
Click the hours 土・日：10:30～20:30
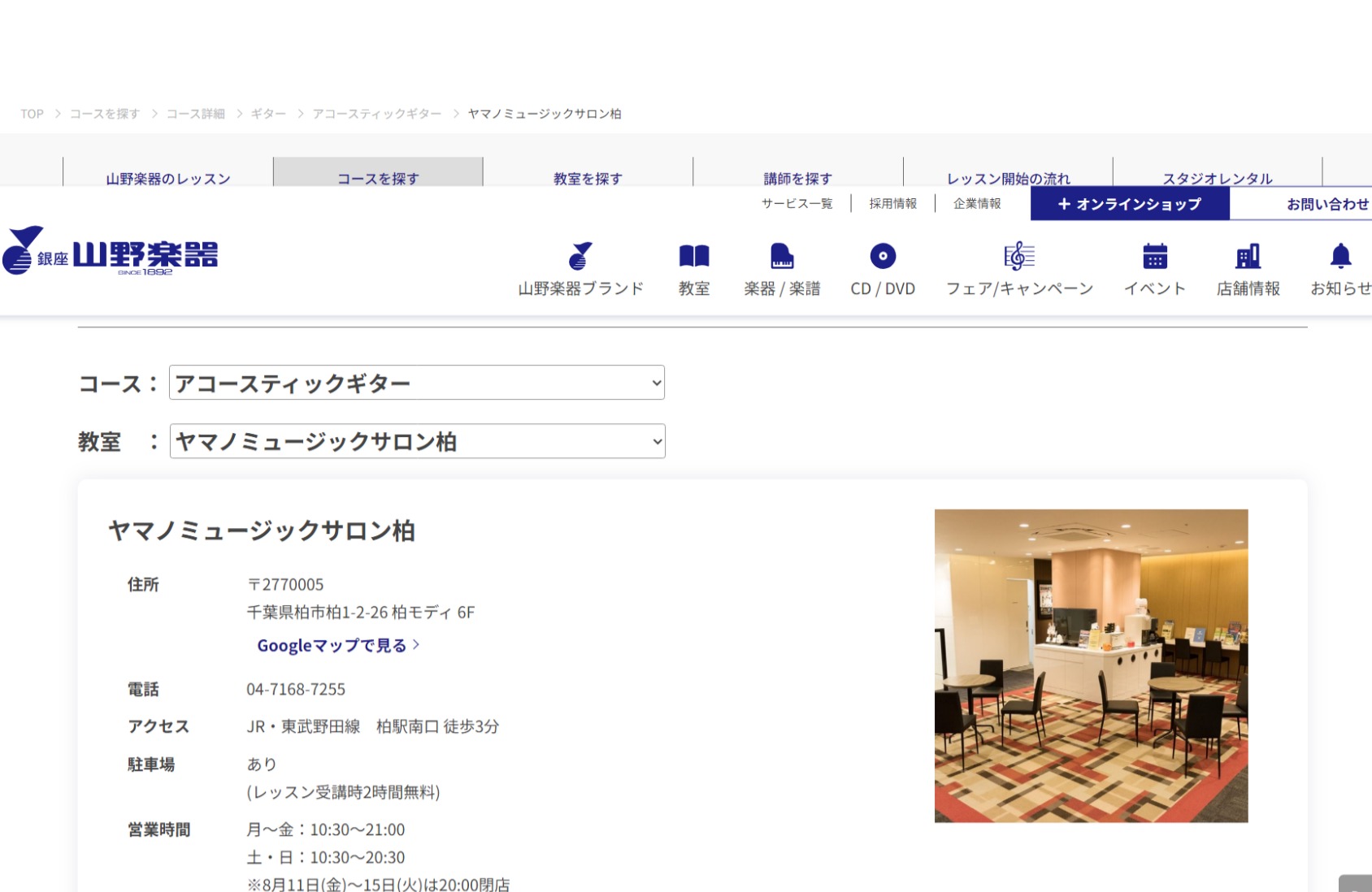[x=325, y=857]
